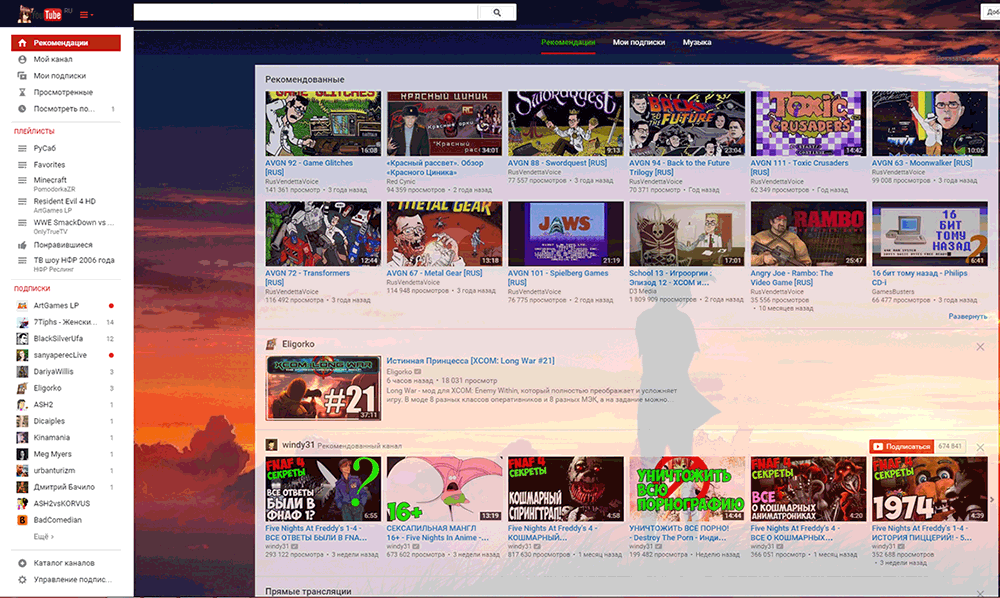The height and width of the screenshot is (598, 1000).
Task: Open AVGN 88 Swordquest title link
Action: coord(557,163)
